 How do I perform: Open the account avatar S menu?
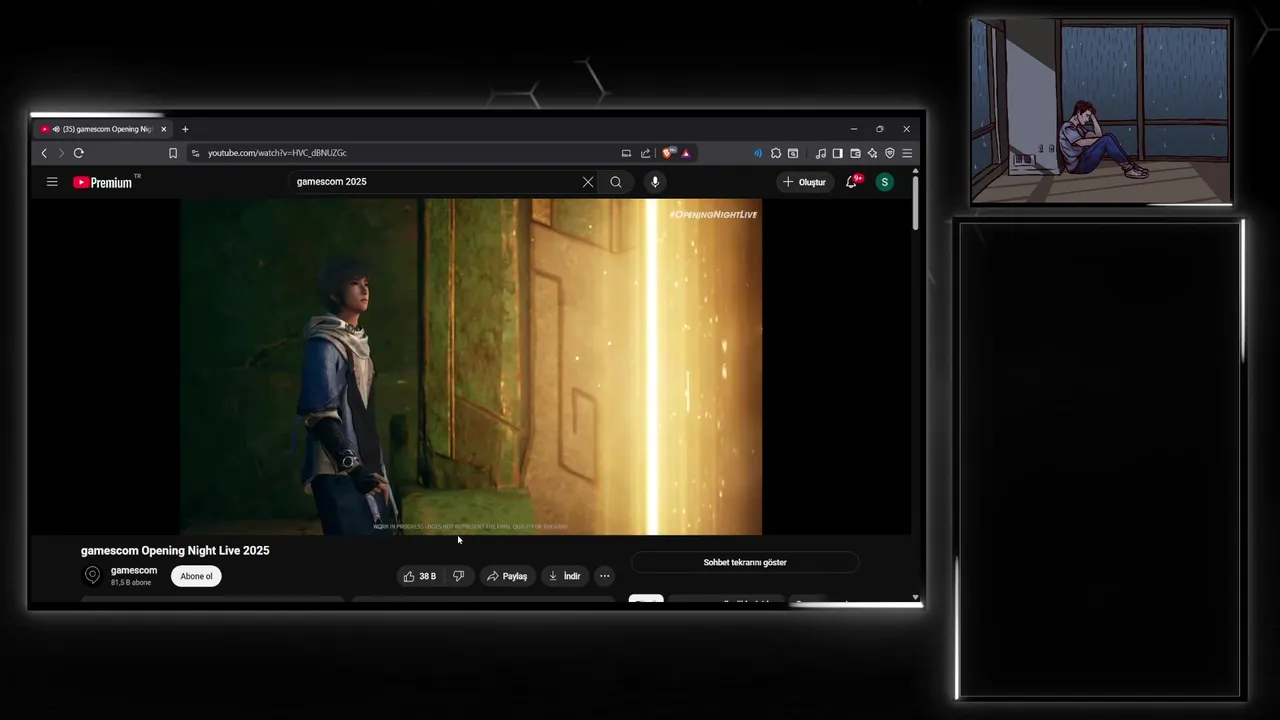(x=884, y=182)
